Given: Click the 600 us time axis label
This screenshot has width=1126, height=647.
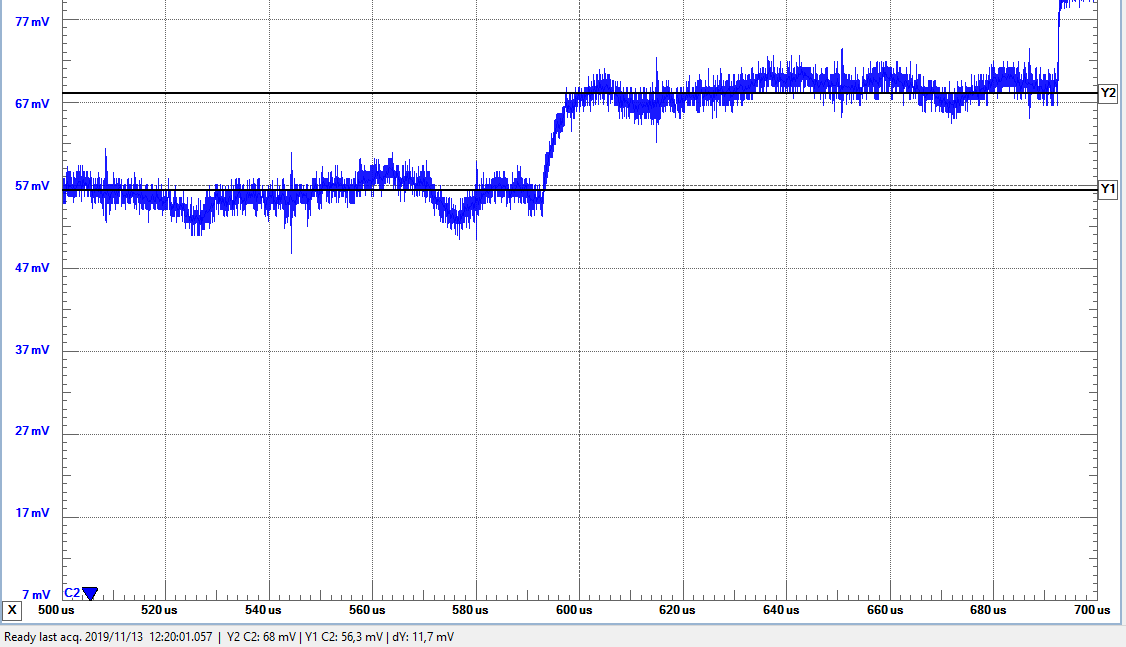Looking at the screenshot, I should [573, 610].
